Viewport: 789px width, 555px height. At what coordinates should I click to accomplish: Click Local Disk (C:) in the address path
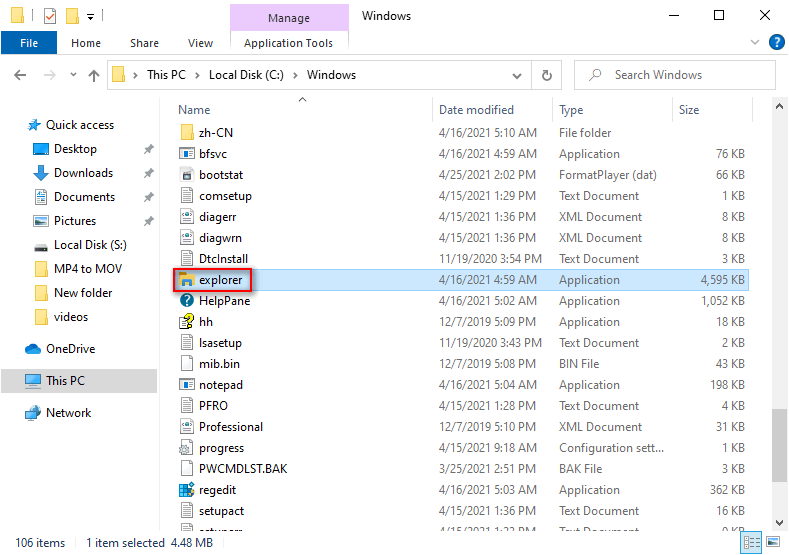246,75
